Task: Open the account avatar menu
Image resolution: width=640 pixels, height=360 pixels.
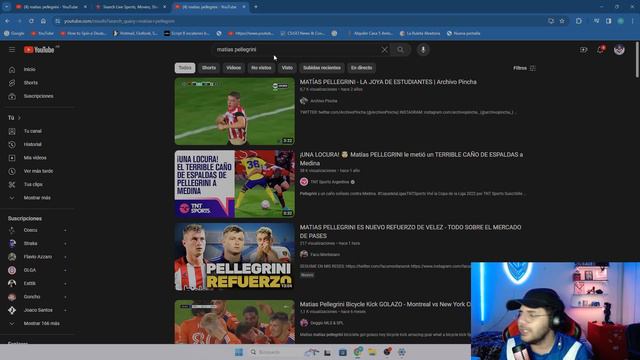Action: click(619, 50)
